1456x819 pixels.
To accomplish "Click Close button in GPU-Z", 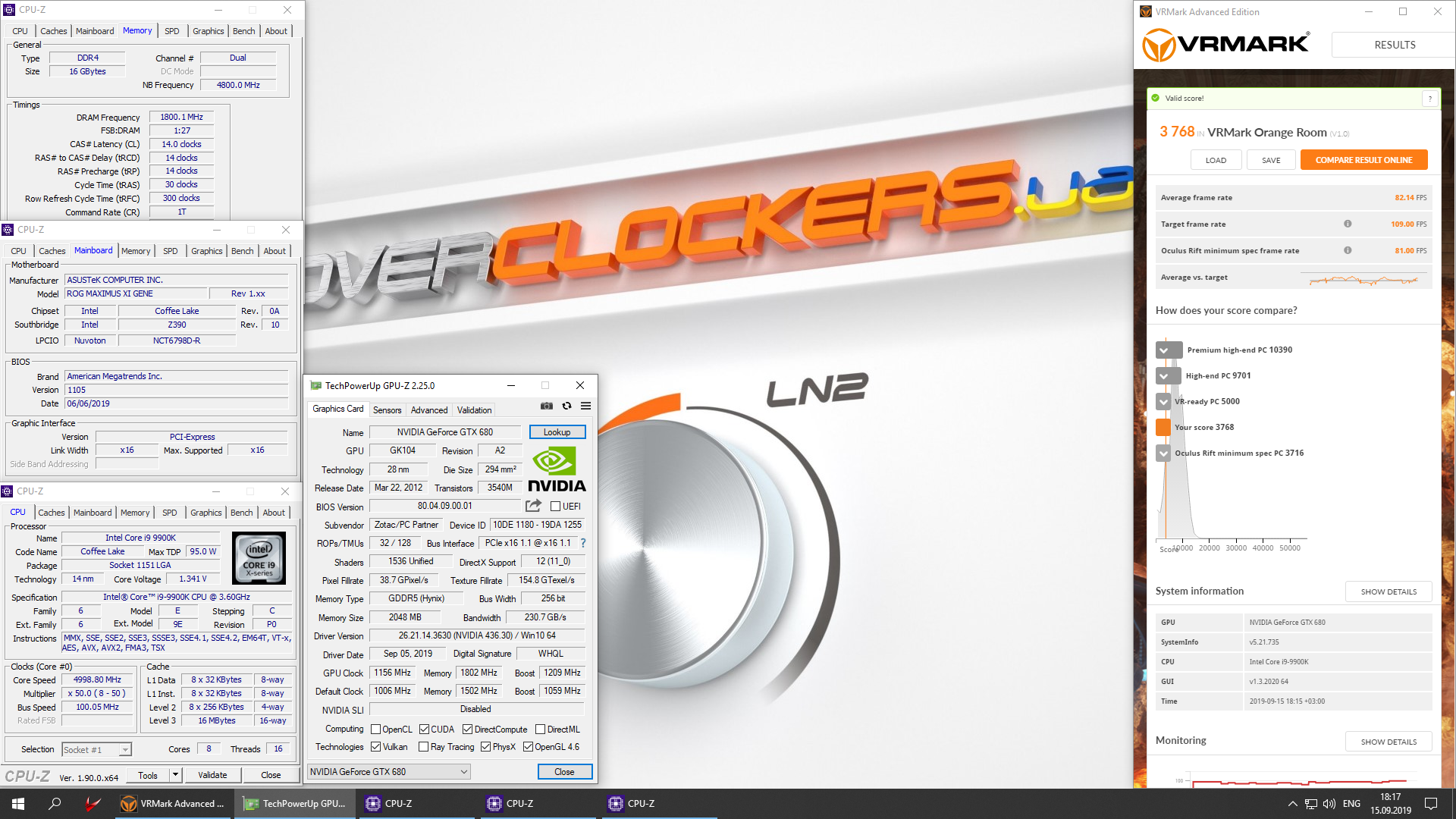I will [x=564, y=772].
